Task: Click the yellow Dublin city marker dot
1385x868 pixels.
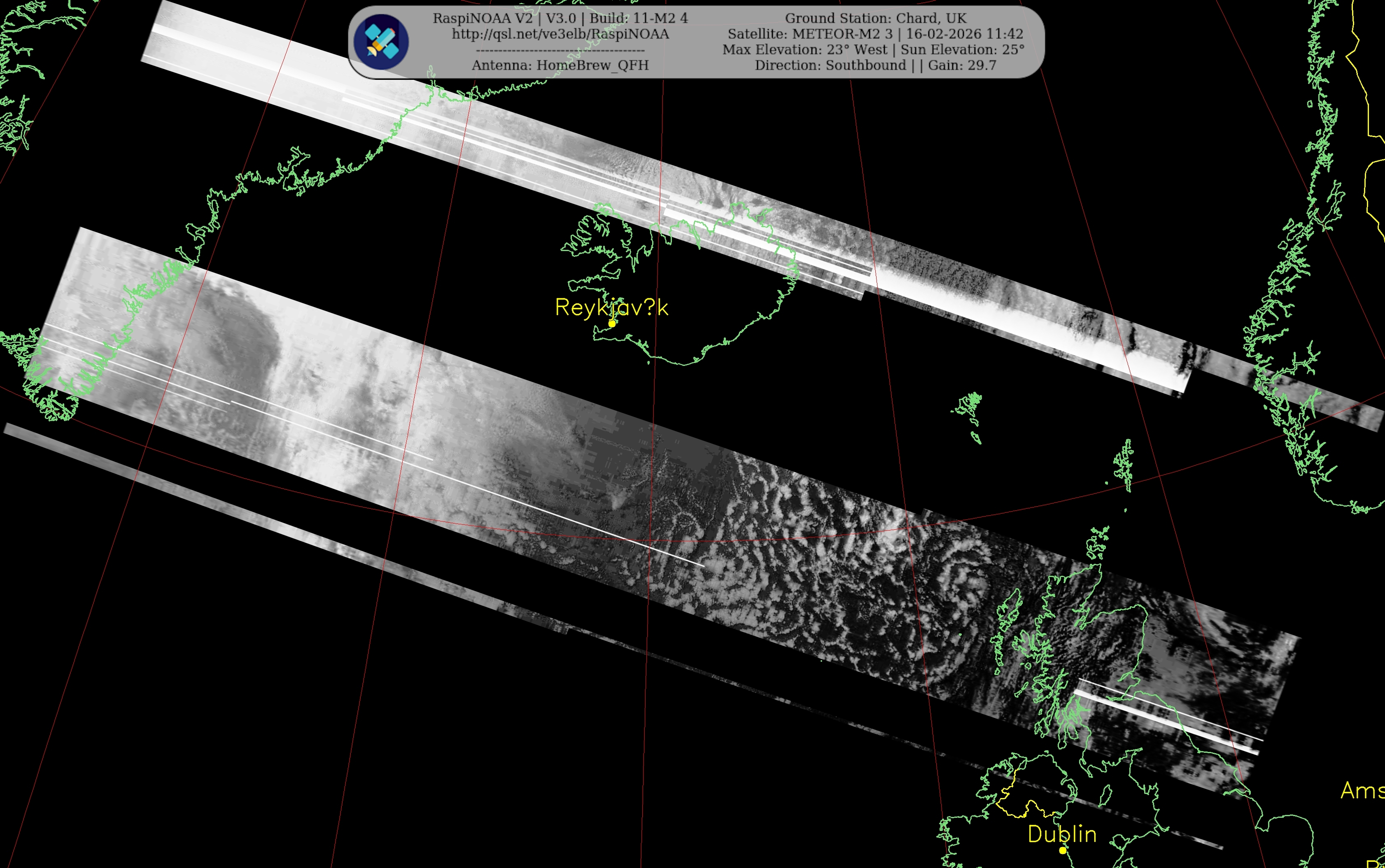Action: click(x=1062, y=850)
